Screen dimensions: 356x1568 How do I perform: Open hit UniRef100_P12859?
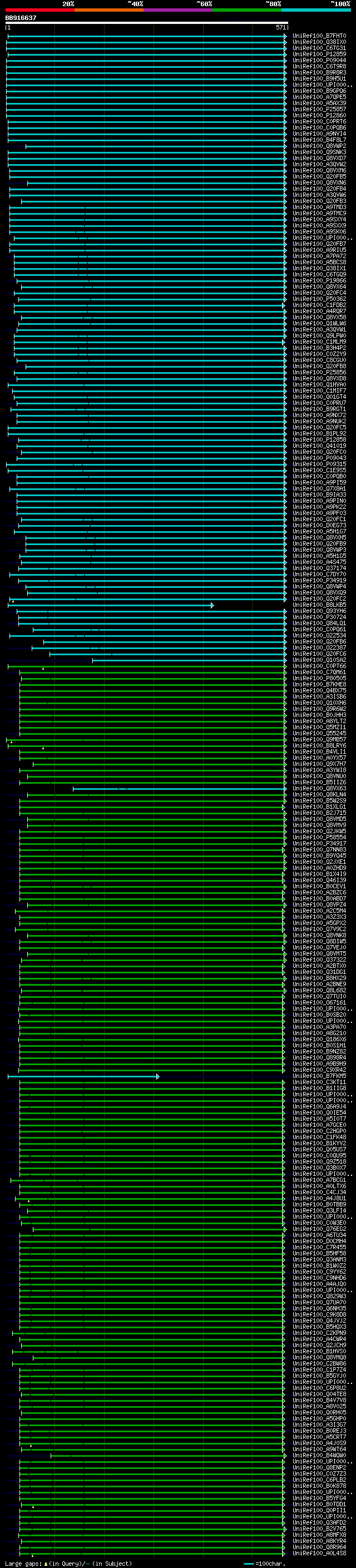point(319,54)
